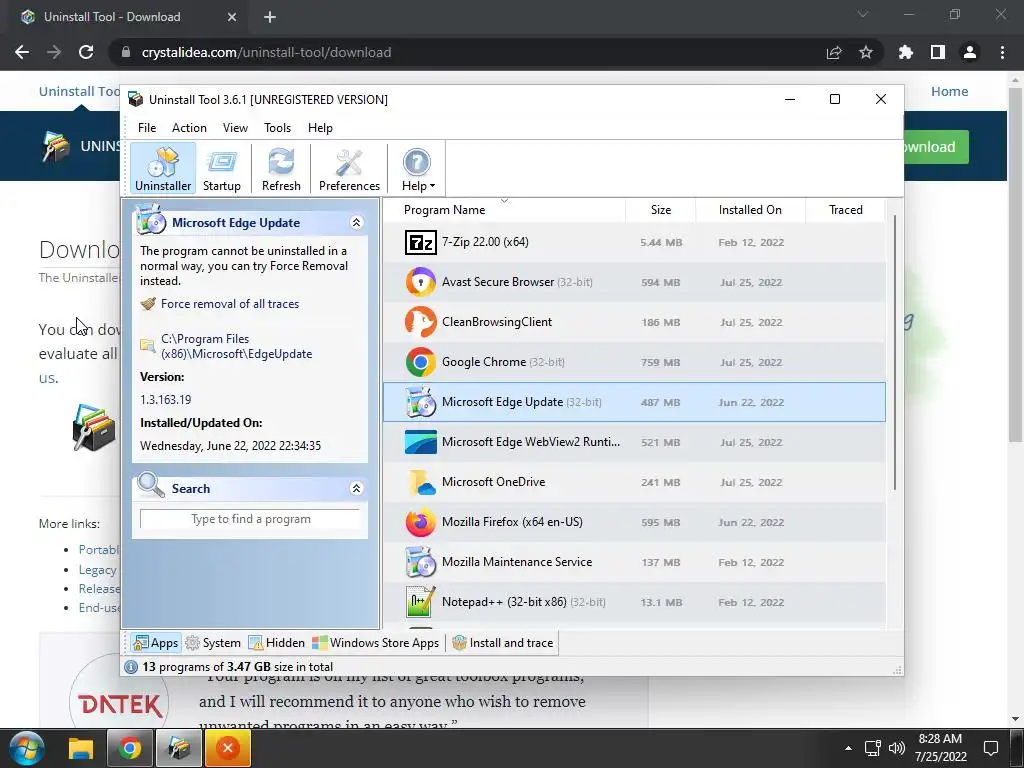This screenshot has height=768, width=1024.
Task: Click the Uninstall Tool window title icon
Action: [x=136, y=99]
